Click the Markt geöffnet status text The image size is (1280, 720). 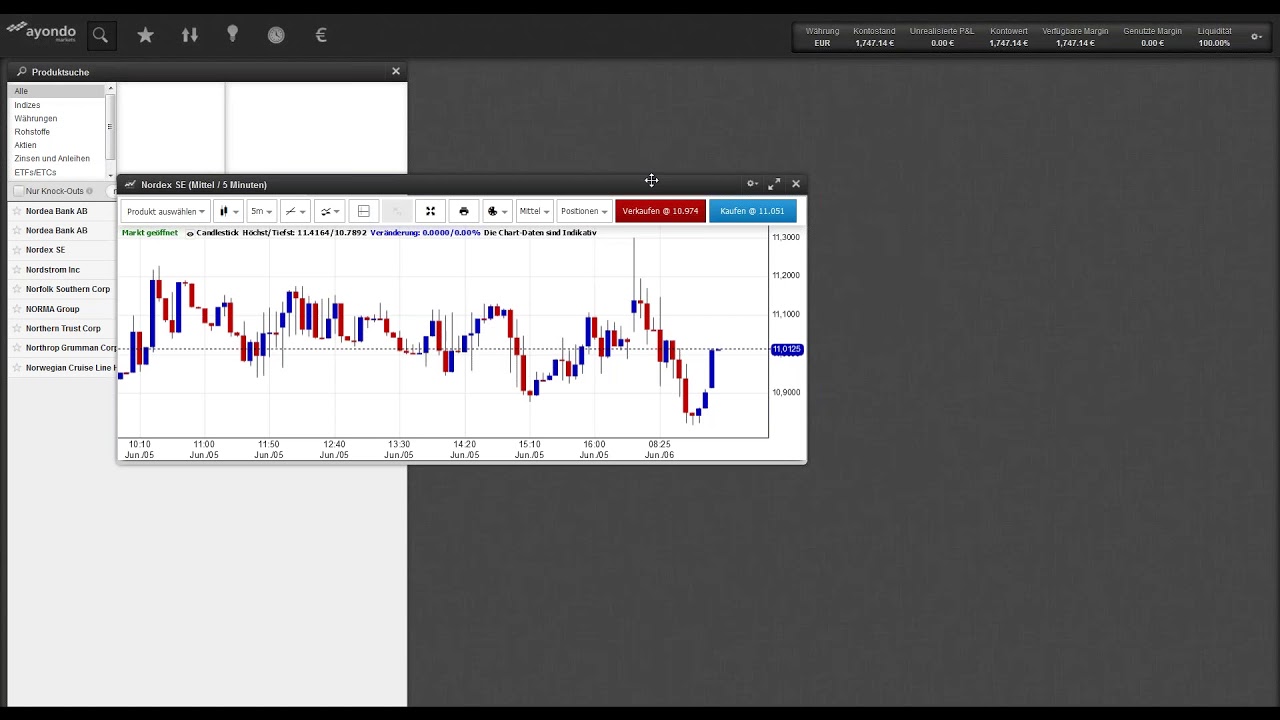click(x=150, y=233)
